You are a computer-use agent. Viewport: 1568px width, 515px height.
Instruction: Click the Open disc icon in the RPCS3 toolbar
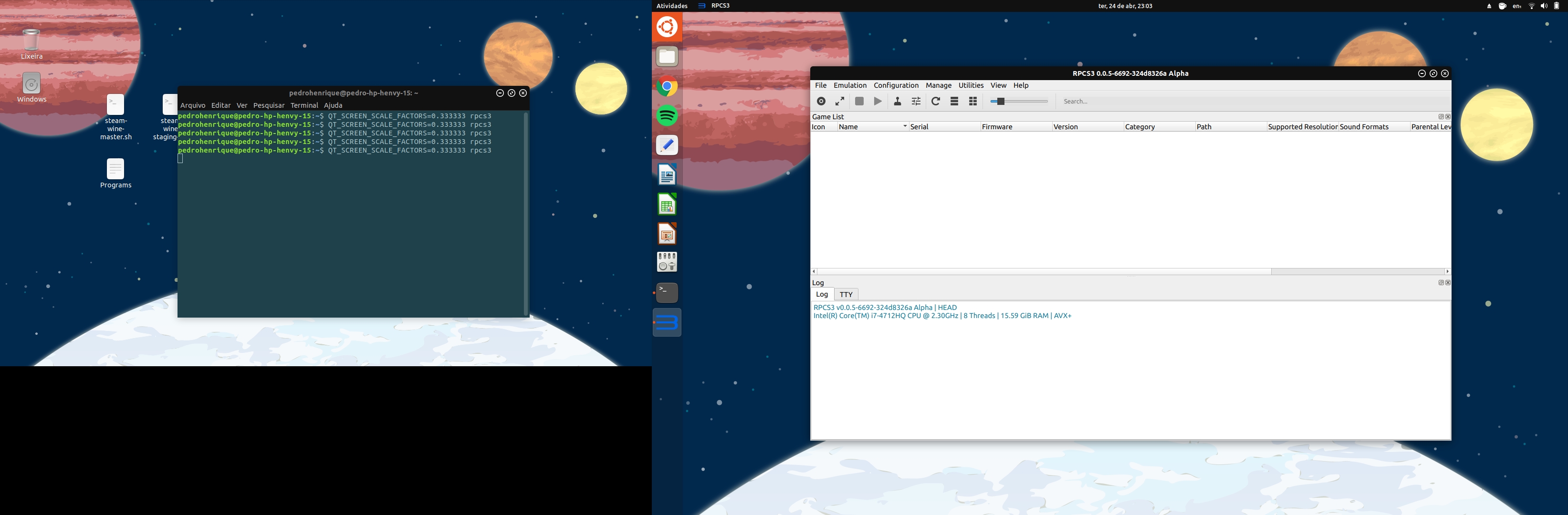(x=821, y=102)
